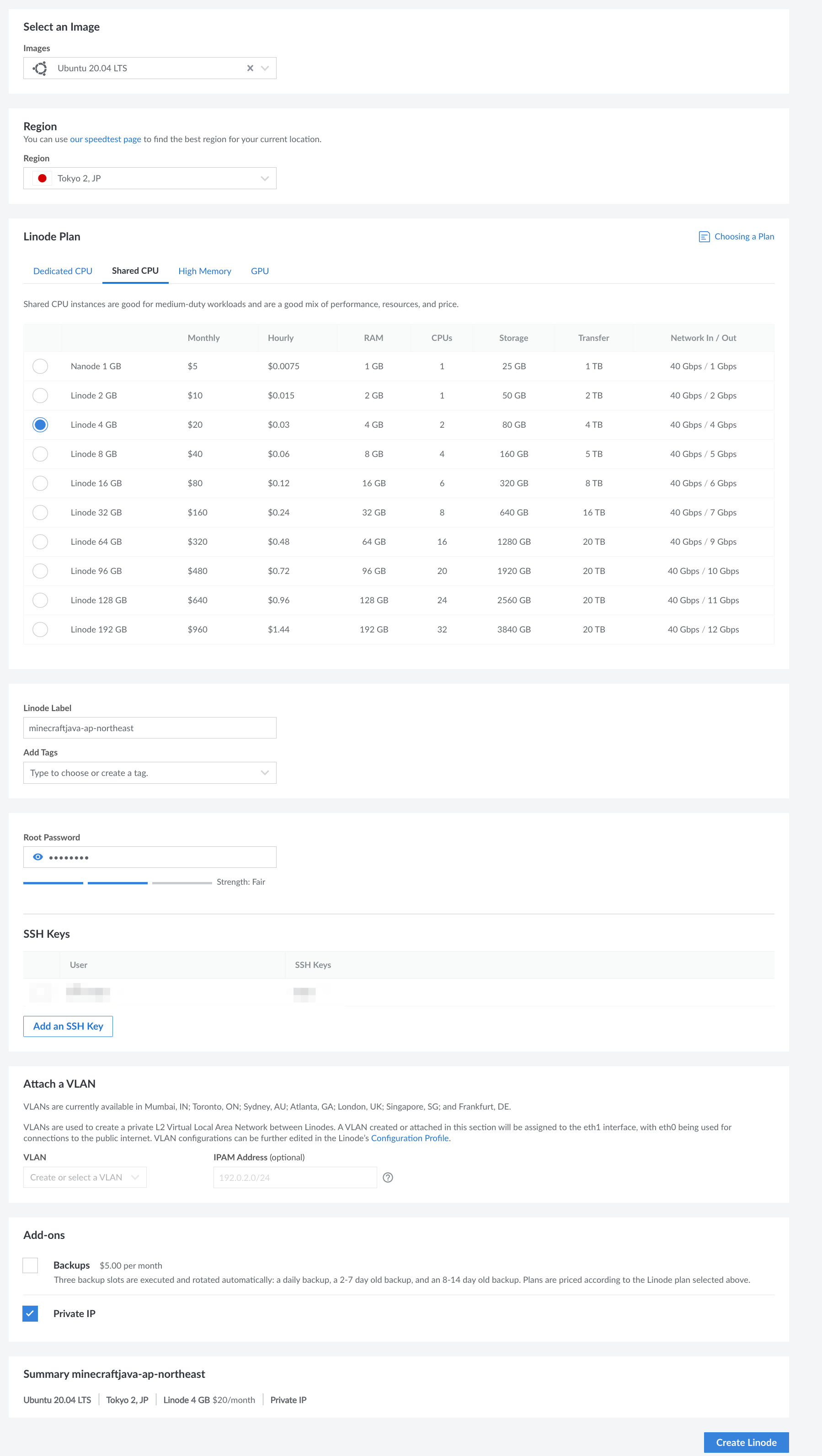Click the Network In / Out column header
The height and width of the screenshot is (1456, 822).
(x=703, y=338)
